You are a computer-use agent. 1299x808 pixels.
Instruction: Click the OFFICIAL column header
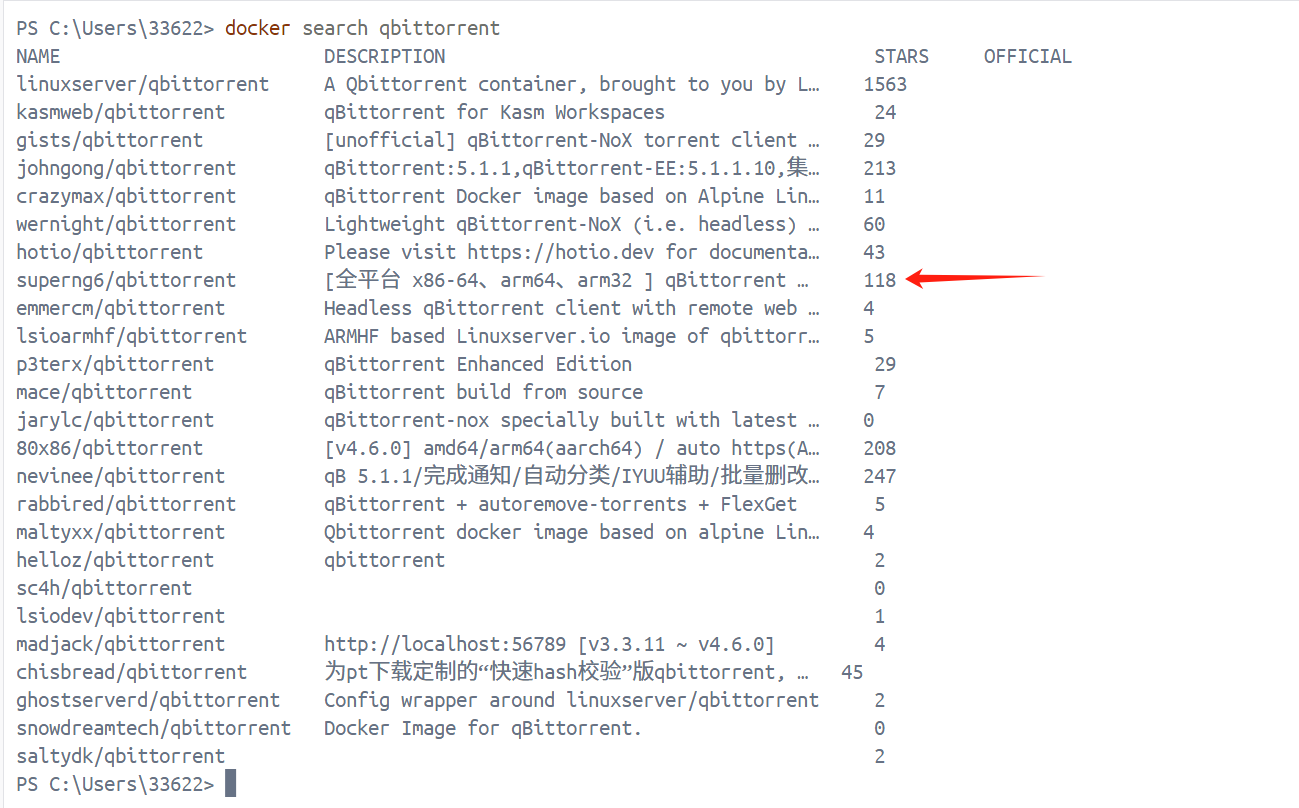point(1027,57)
